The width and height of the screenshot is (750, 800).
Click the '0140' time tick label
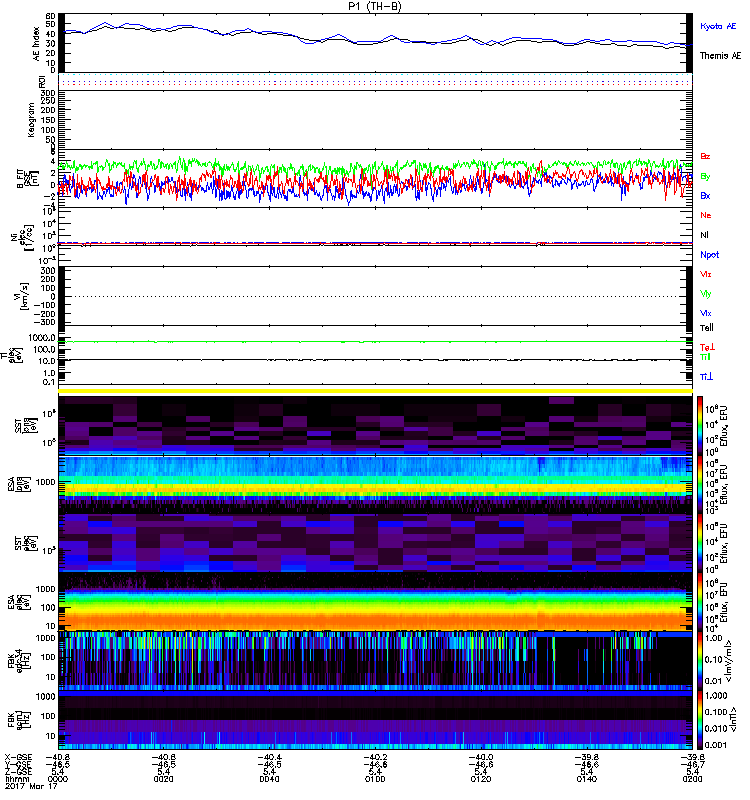pos(586,779)
